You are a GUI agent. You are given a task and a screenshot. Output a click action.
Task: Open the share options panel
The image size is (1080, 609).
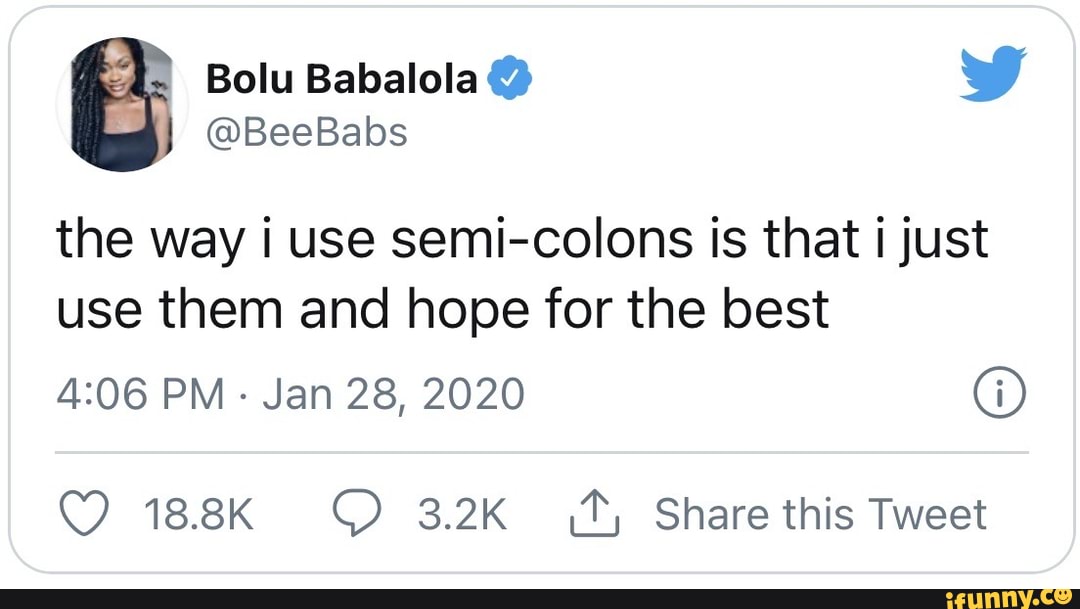click(x=594, y=513)
